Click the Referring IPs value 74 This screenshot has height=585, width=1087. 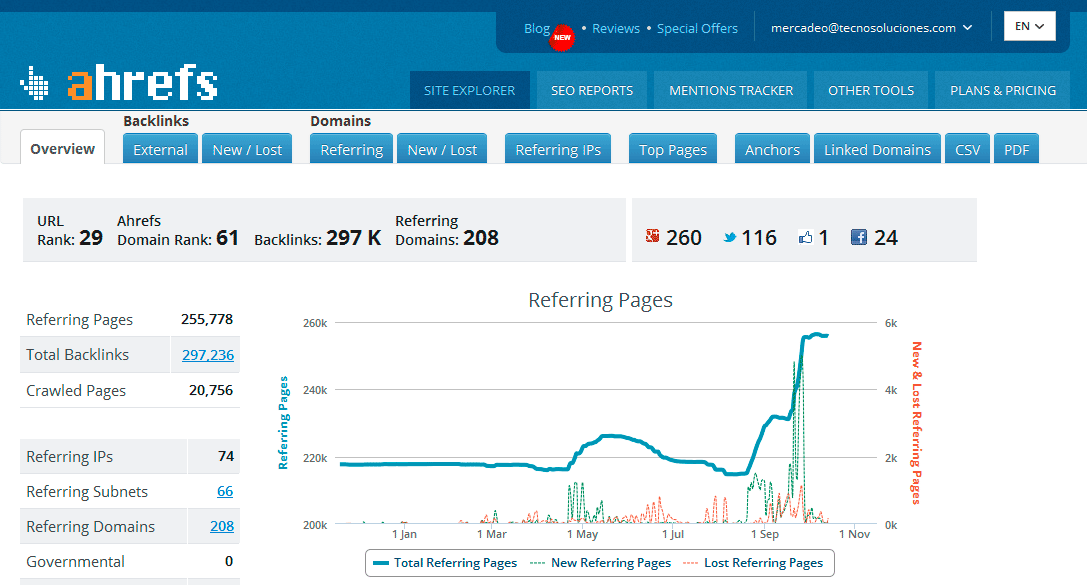click(226, 456)
